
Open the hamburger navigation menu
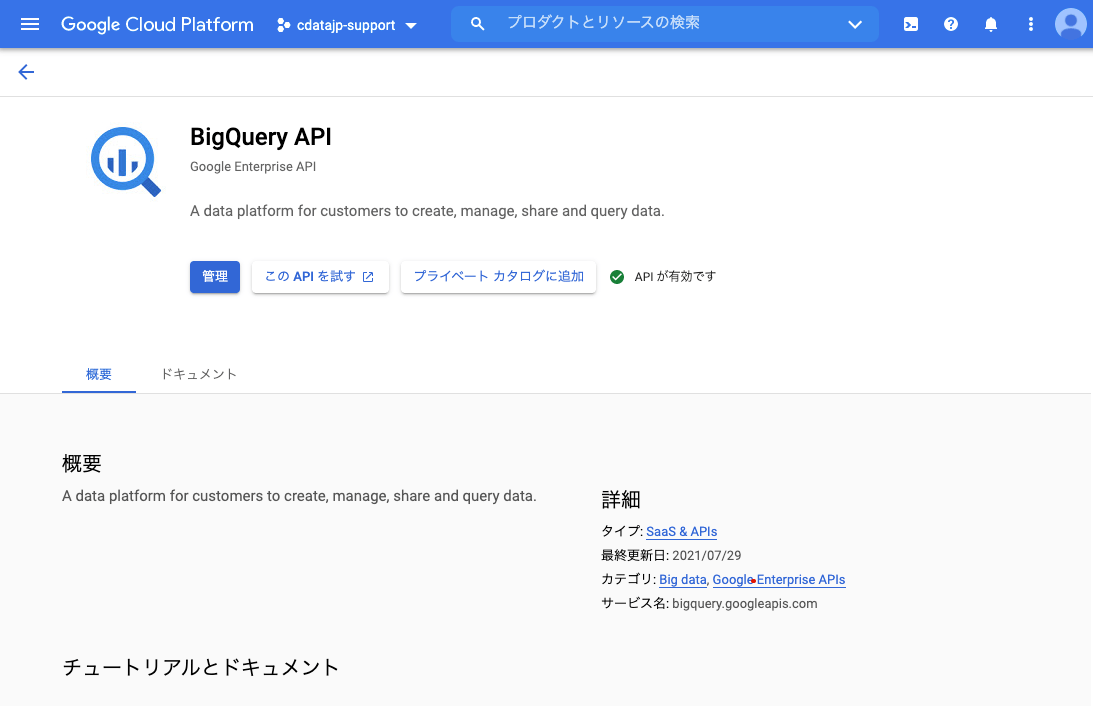coord(30,24)
